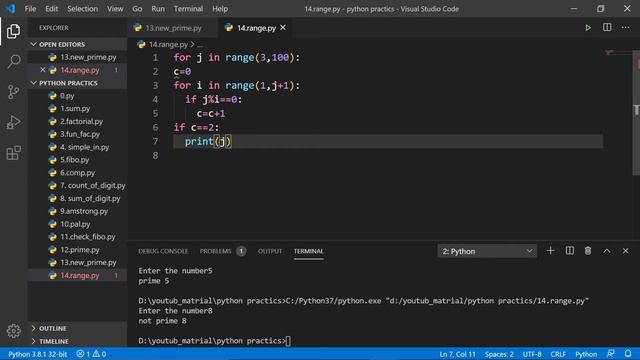The image size is (640, 360).
Task: Open editor More Actions ellipsis
Action: [625, 27]
